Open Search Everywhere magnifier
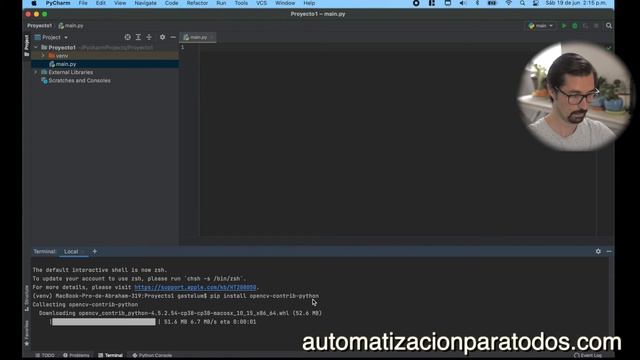Image resolution: width=640 pixels, height=360 pixels. pos(609,26)
